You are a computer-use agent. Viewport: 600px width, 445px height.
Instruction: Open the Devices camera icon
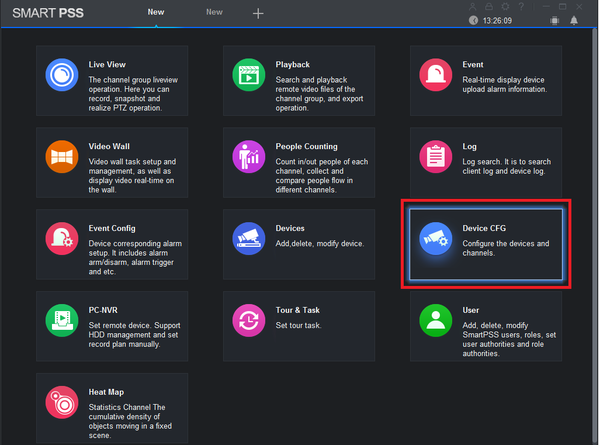point(249,238)
